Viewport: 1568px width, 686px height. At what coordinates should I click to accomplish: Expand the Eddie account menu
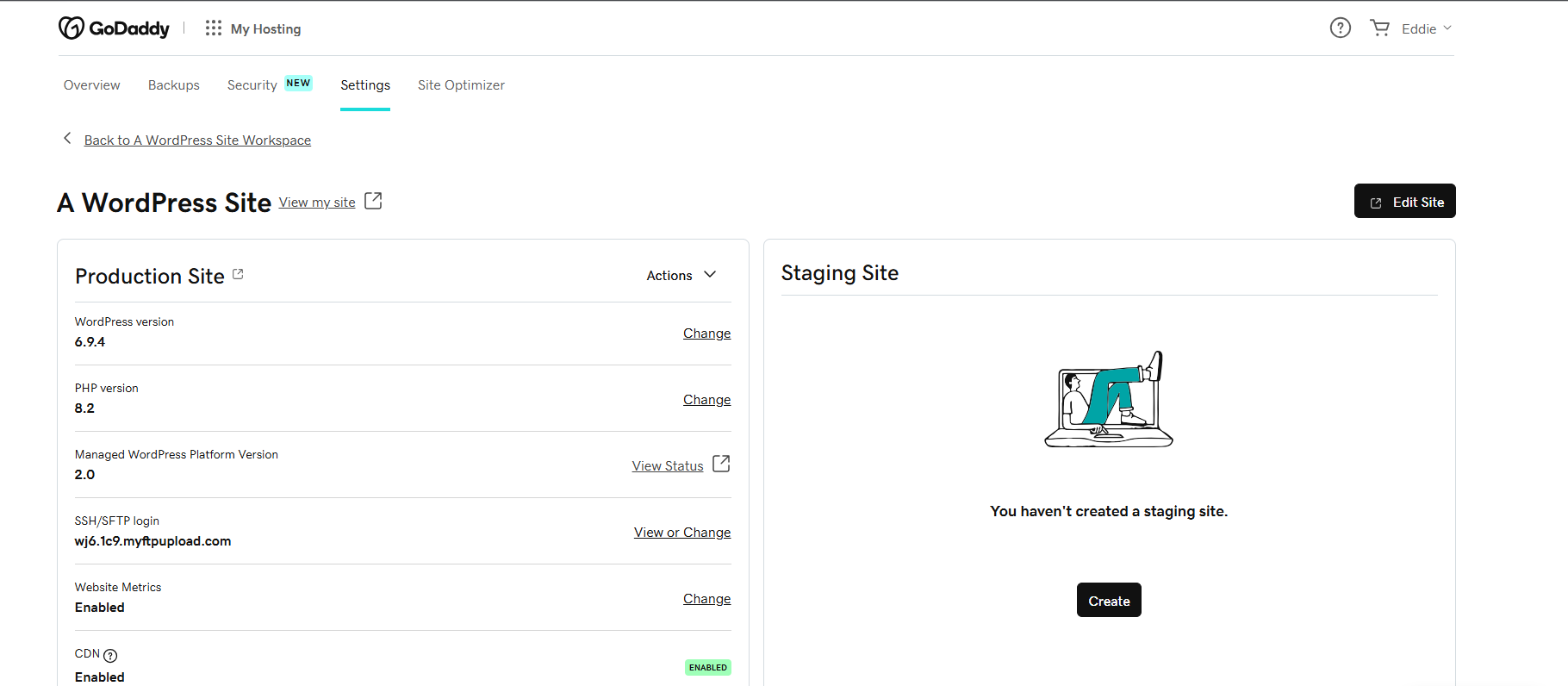coord(1427,28)
